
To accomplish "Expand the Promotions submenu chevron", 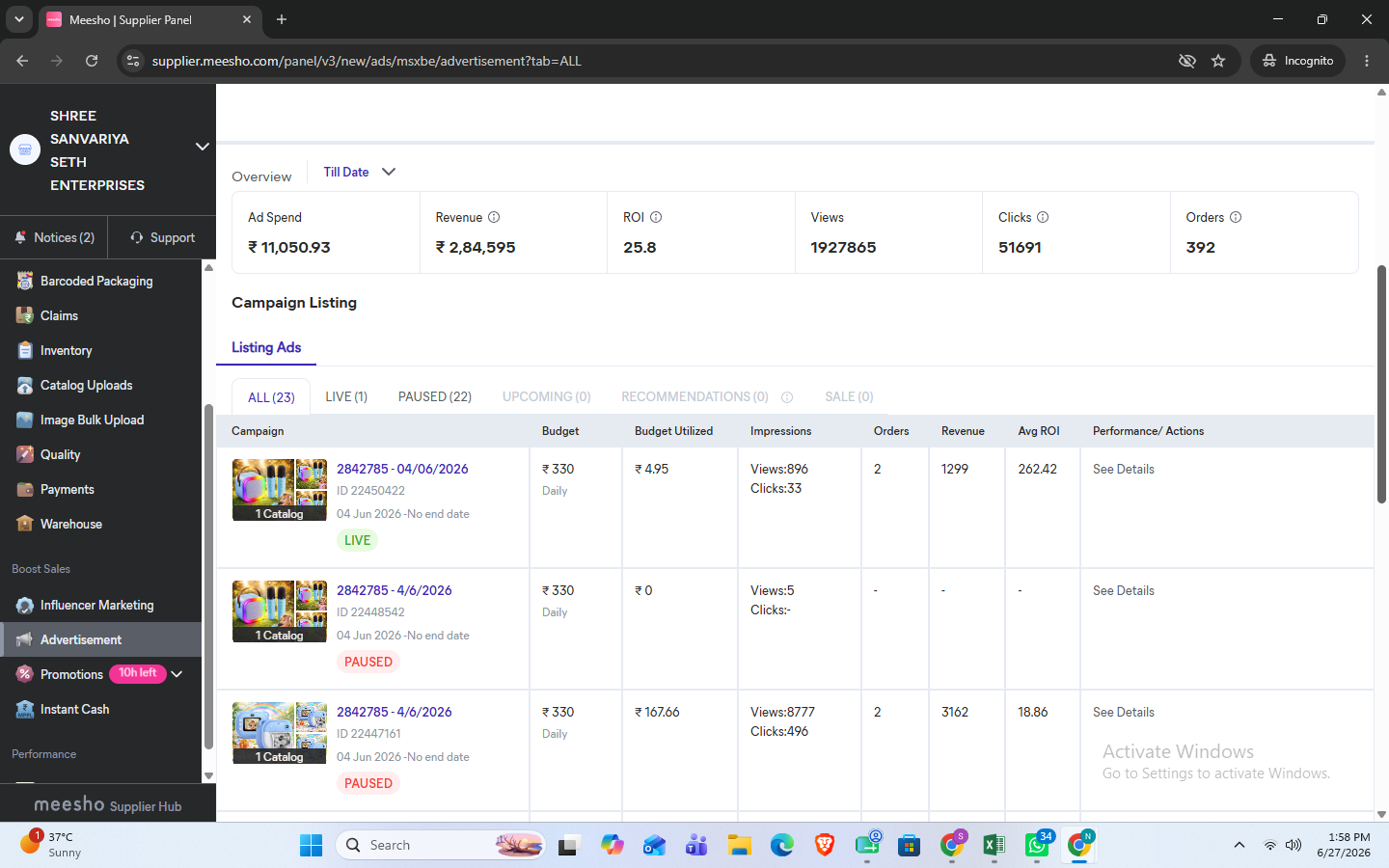I will point(177,674).
